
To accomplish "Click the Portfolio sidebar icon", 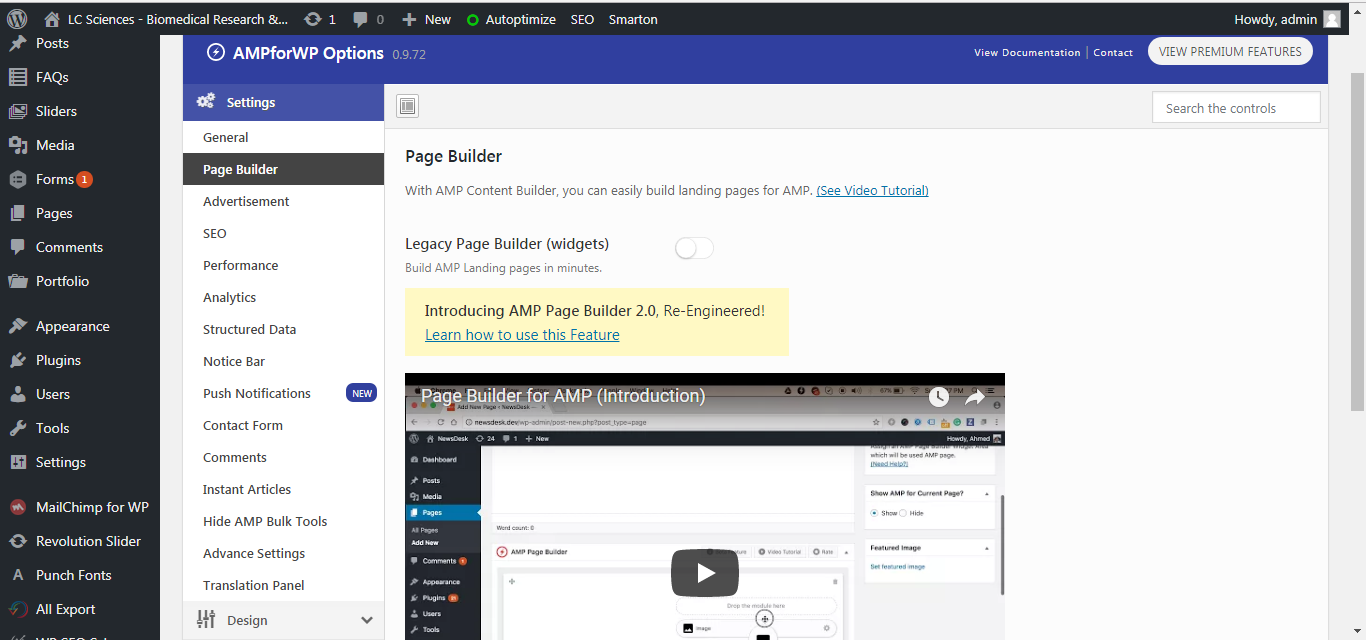I will [x=18, y=281].
